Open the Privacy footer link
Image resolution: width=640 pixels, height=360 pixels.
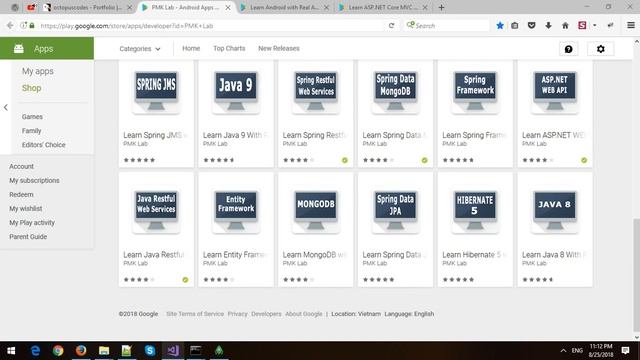238,314
